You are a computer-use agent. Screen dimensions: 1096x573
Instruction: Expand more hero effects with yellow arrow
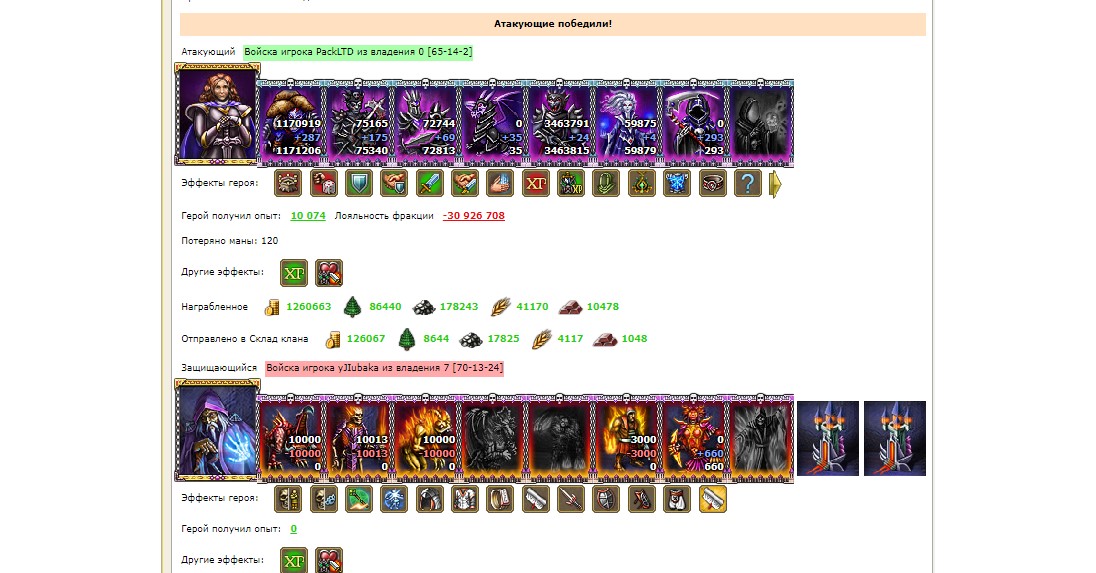[x=775, y=184]
